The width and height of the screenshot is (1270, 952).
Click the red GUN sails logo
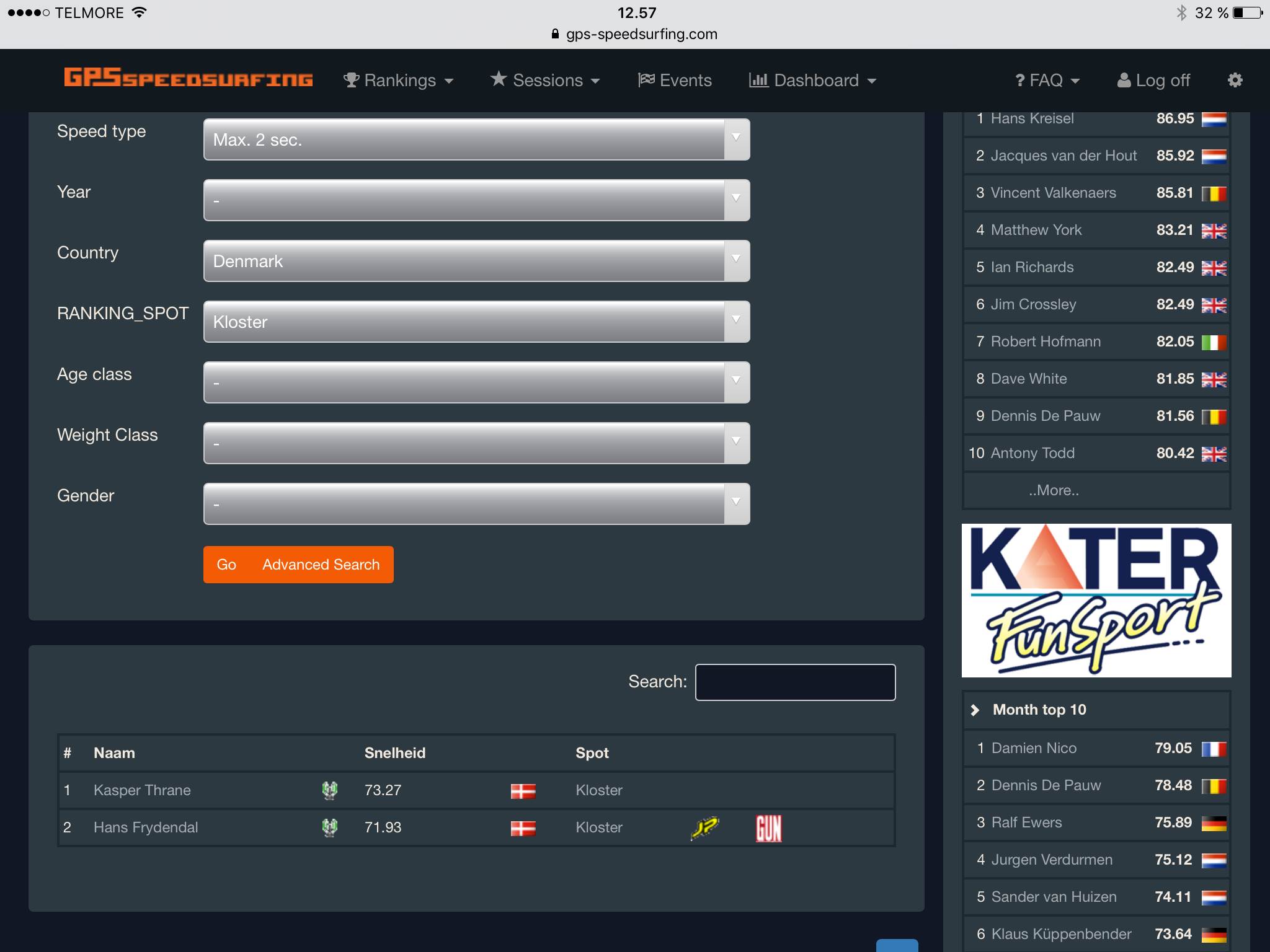[x=768, y=828]
